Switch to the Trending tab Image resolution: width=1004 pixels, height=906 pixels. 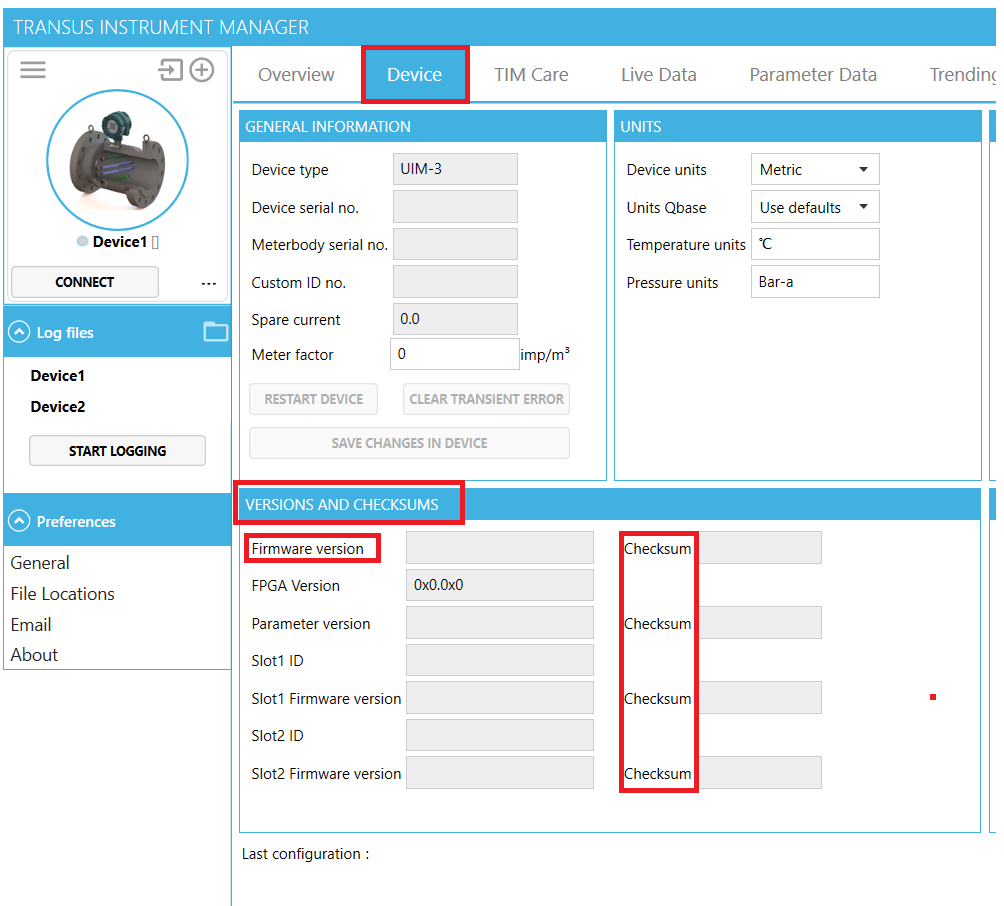tap(962, 74)
